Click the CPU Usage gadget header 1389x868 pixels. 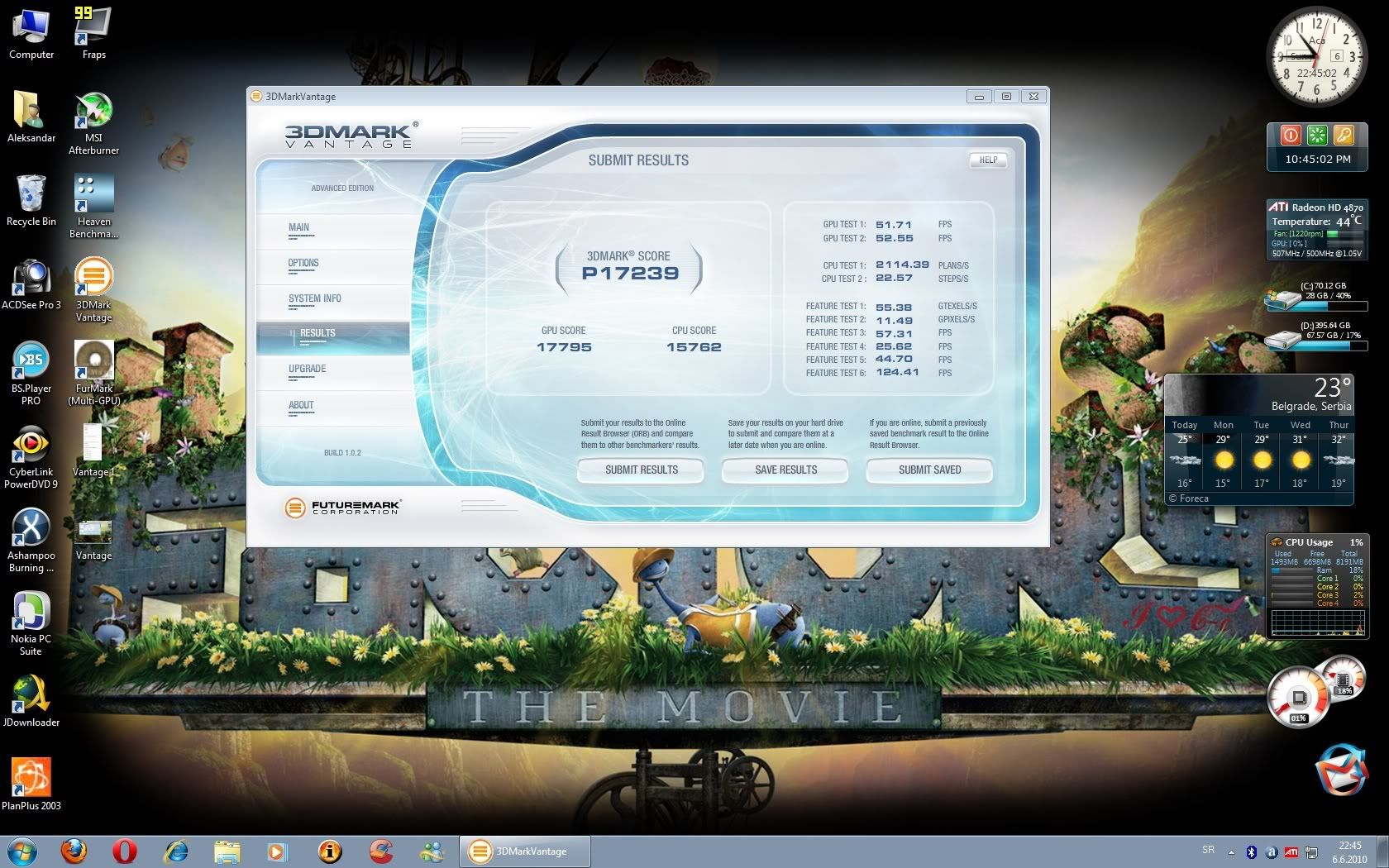(1316, 542)
